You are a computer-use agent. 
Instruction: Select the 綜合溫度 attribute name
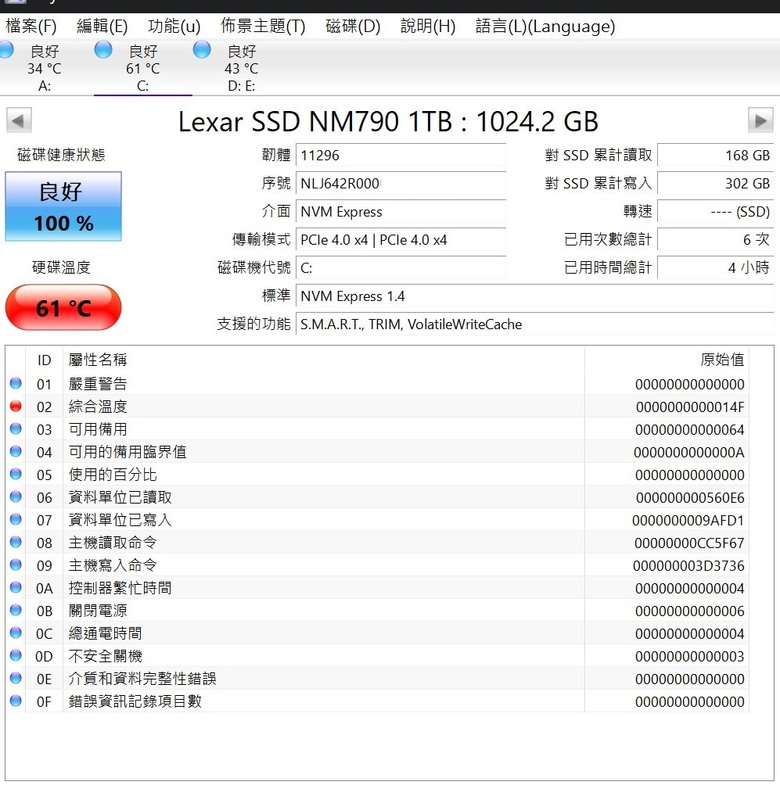click(98, 407)
